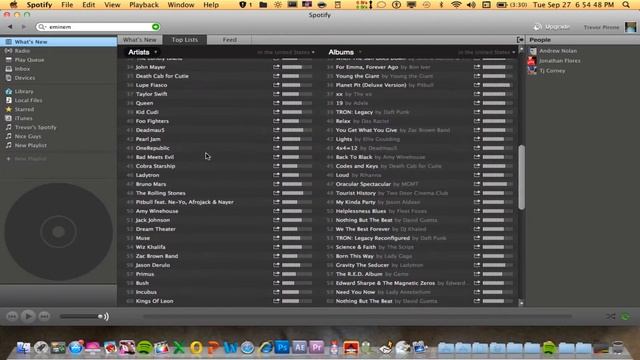The width and height of the screenshot is (640, 360).
Task: Switch to the Feed tab
Action: pyautogui.click(x=229, y=40)
